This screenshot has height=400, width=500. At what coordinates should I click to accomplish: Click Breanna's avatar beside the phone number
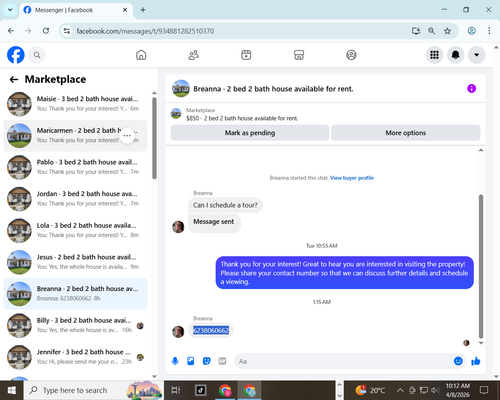(178, 332)
